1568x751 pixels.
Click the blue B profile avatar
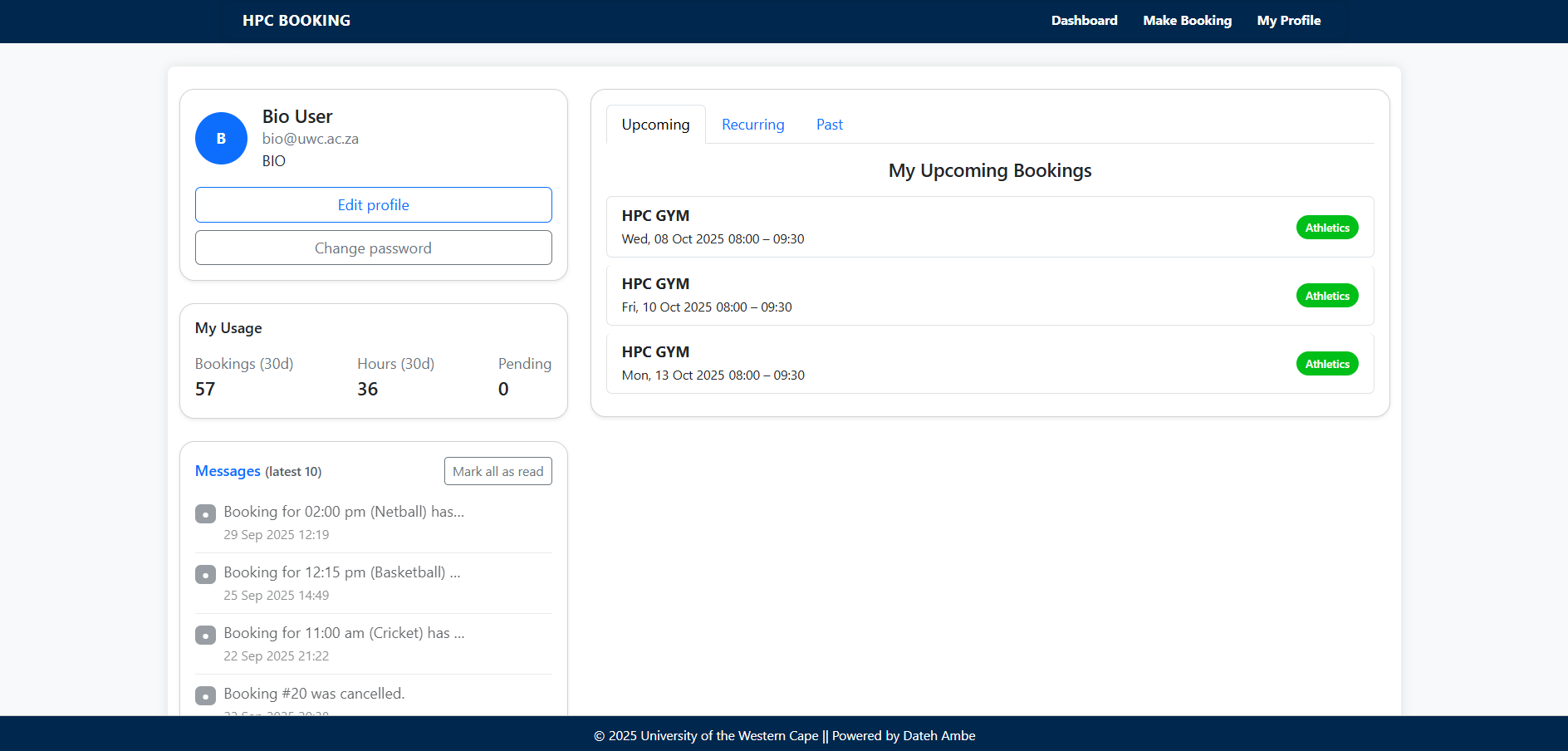221,139
